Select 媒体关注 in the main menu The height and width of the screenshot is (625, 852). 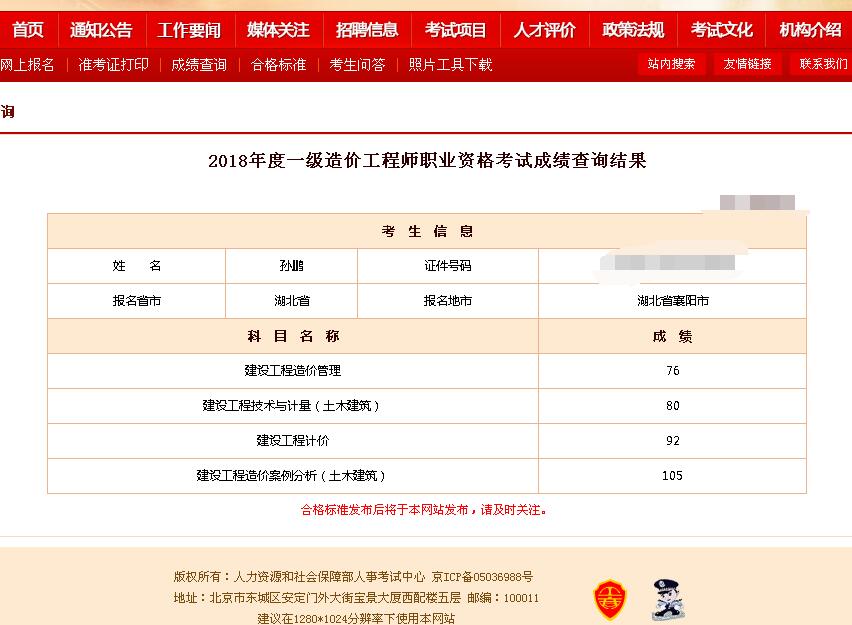point(278,30)
